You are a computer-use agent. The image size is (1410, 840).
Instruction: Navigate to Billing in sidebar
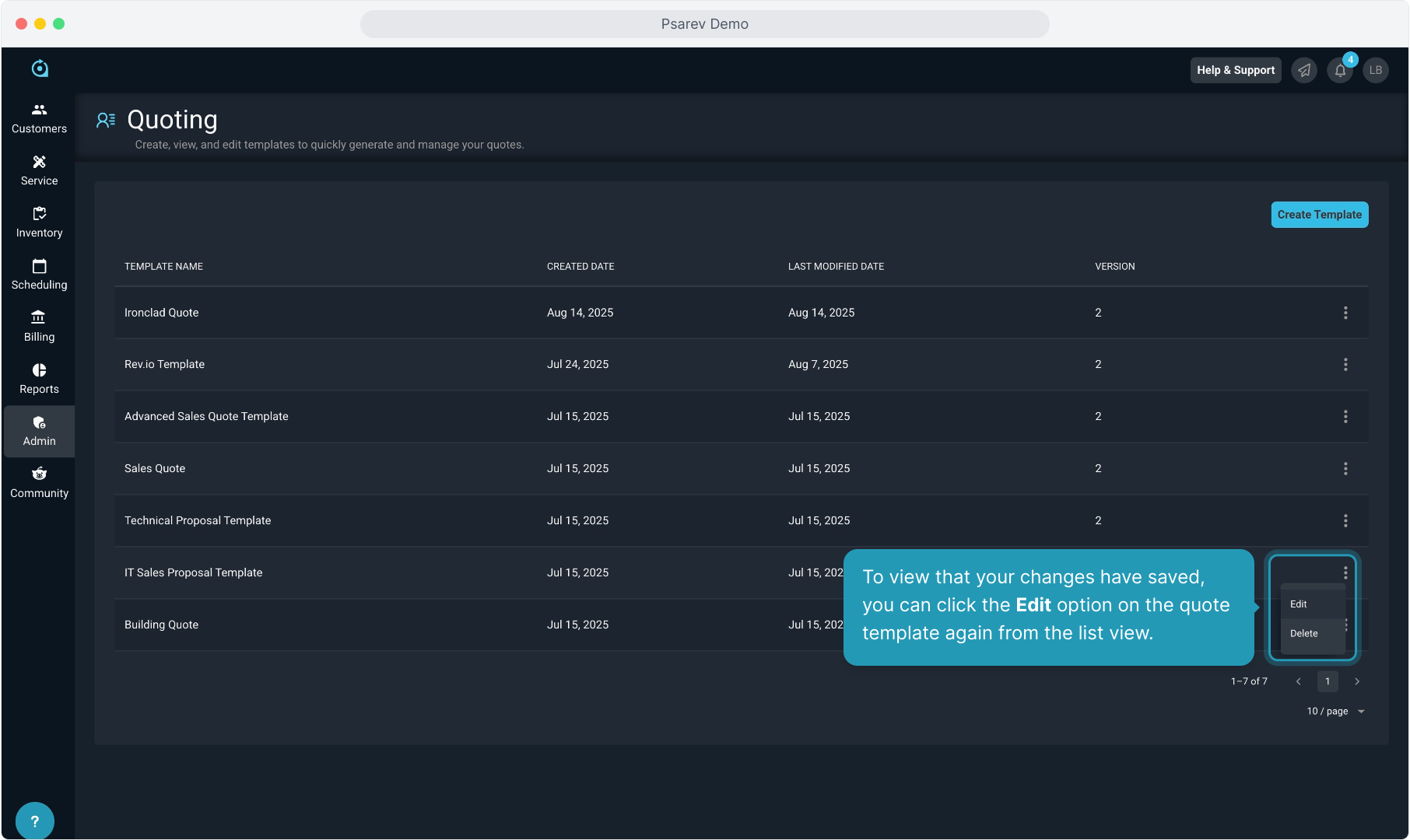coord(39,327)
